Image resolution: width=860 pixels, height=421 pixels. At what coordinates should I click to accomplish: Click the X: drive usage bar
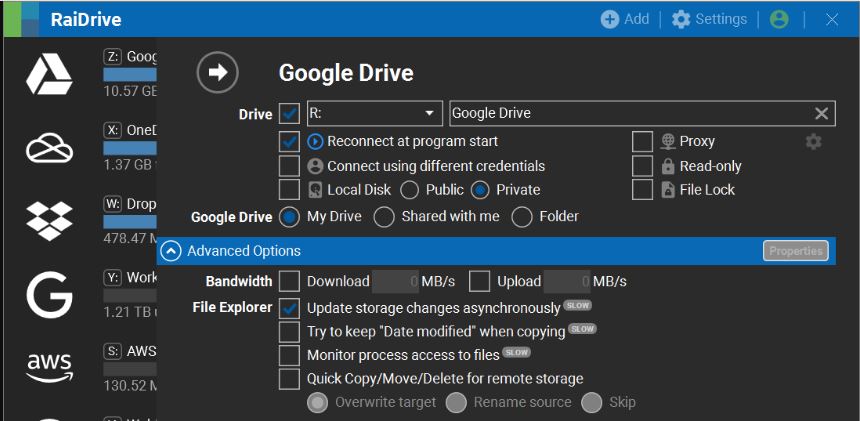pyautogui.click(x=130, y=148)
